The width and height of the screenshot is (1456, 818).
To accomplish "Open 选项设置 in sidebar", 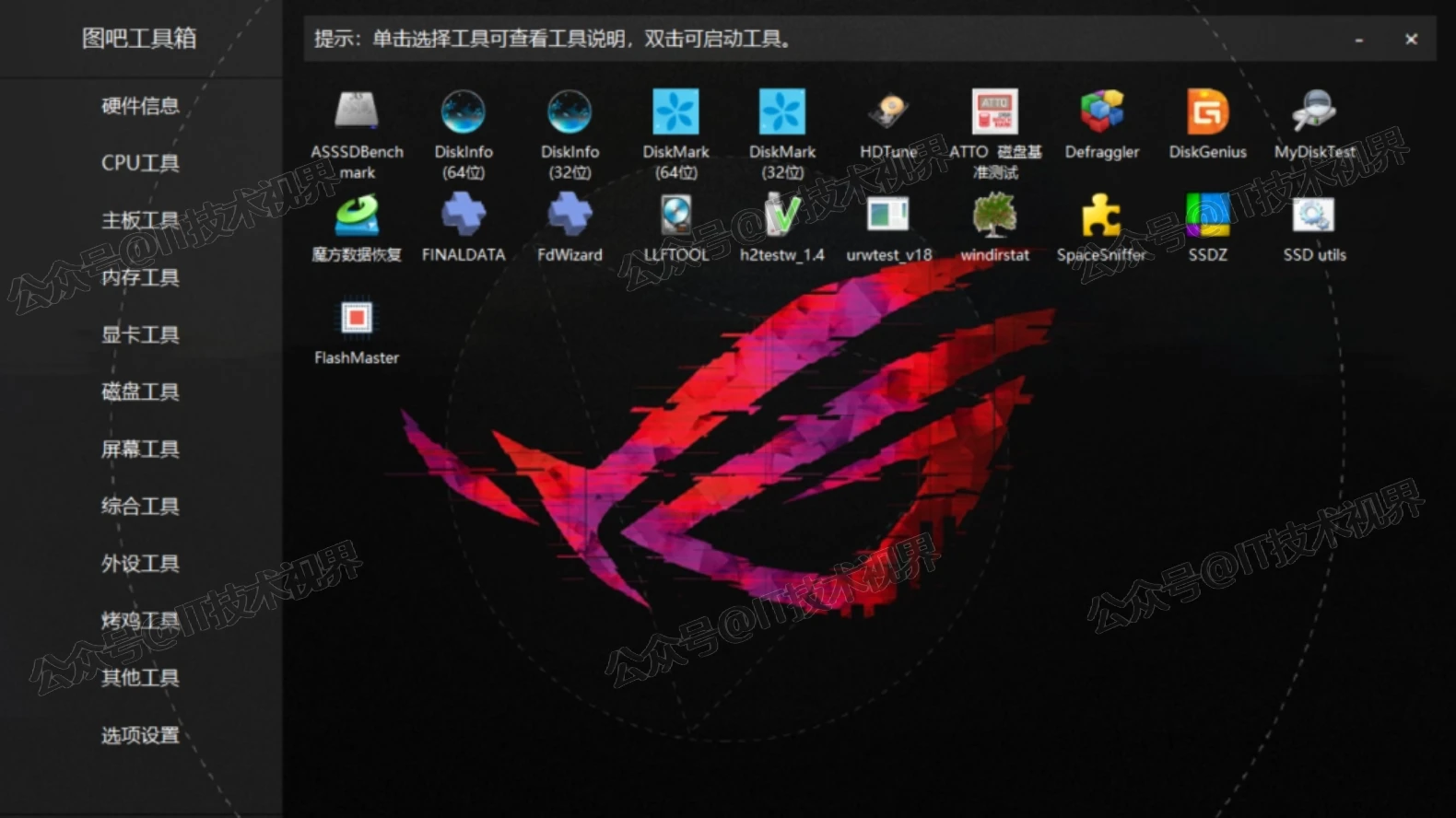I will point(140,734).
